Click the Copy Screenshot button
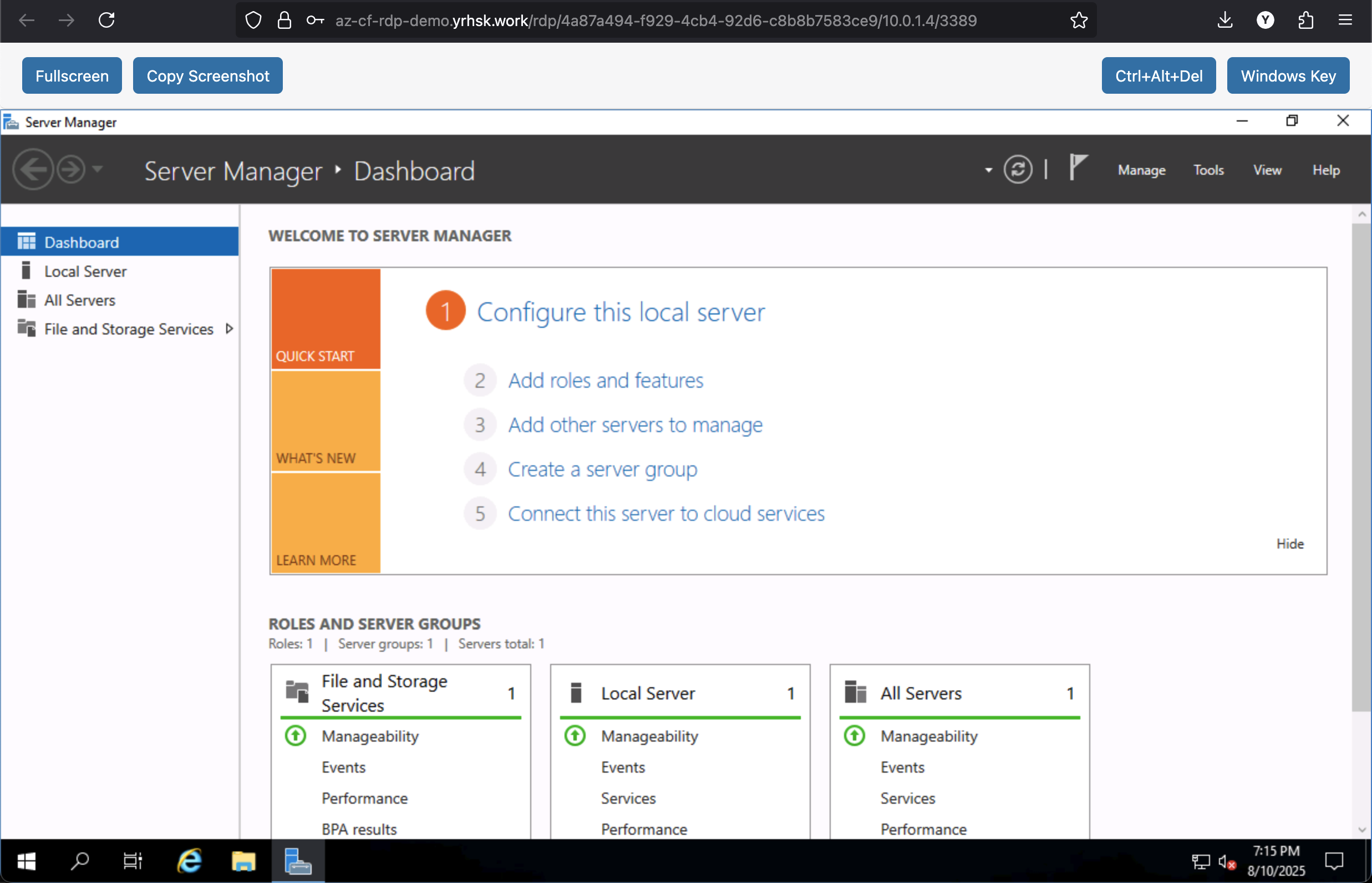The image size is (1372, 883). [x=208, y=75]
